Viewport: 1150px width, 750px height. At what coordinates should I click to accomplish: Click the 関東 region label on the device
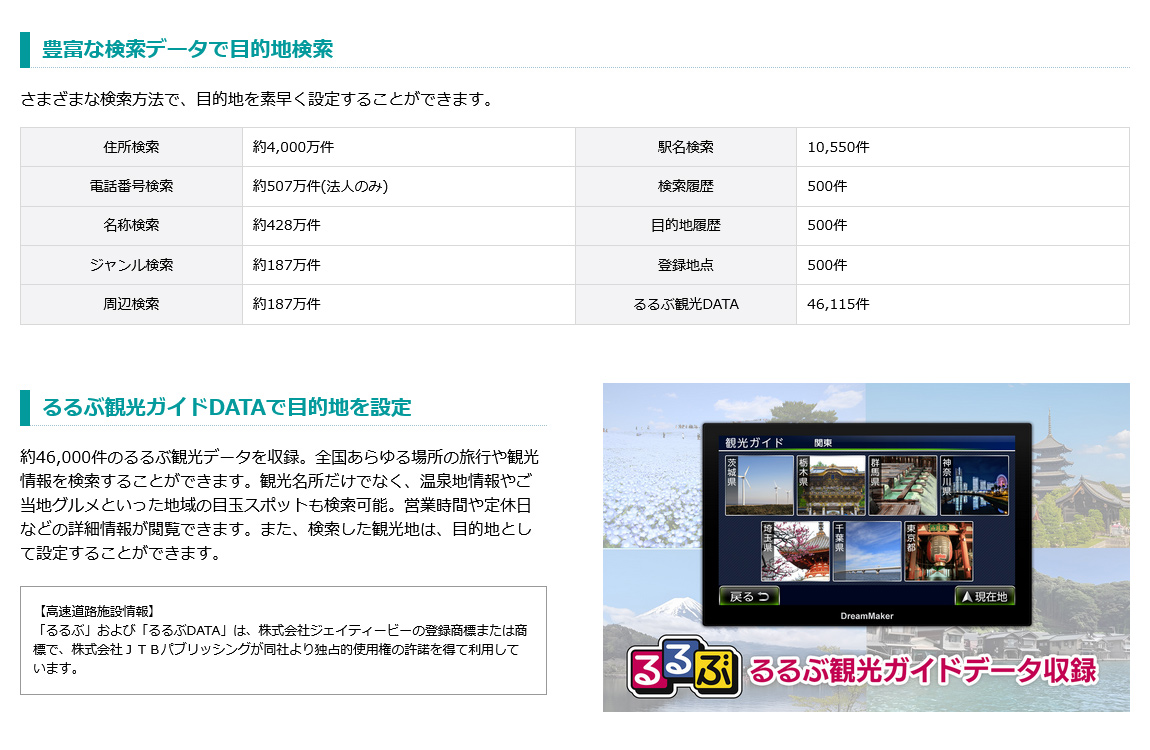[823, 444]
